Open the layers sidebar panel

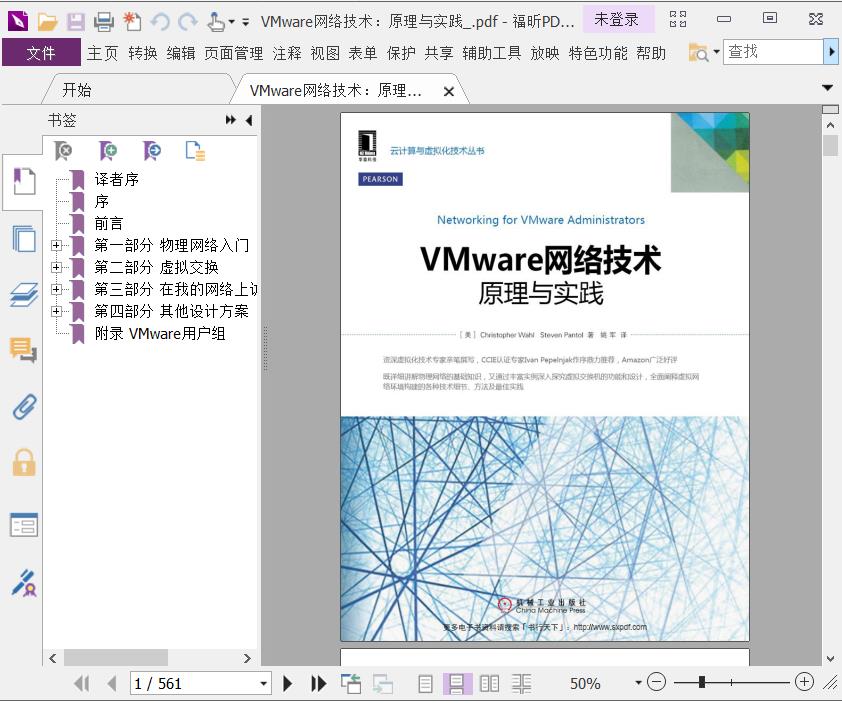point(24,294)
